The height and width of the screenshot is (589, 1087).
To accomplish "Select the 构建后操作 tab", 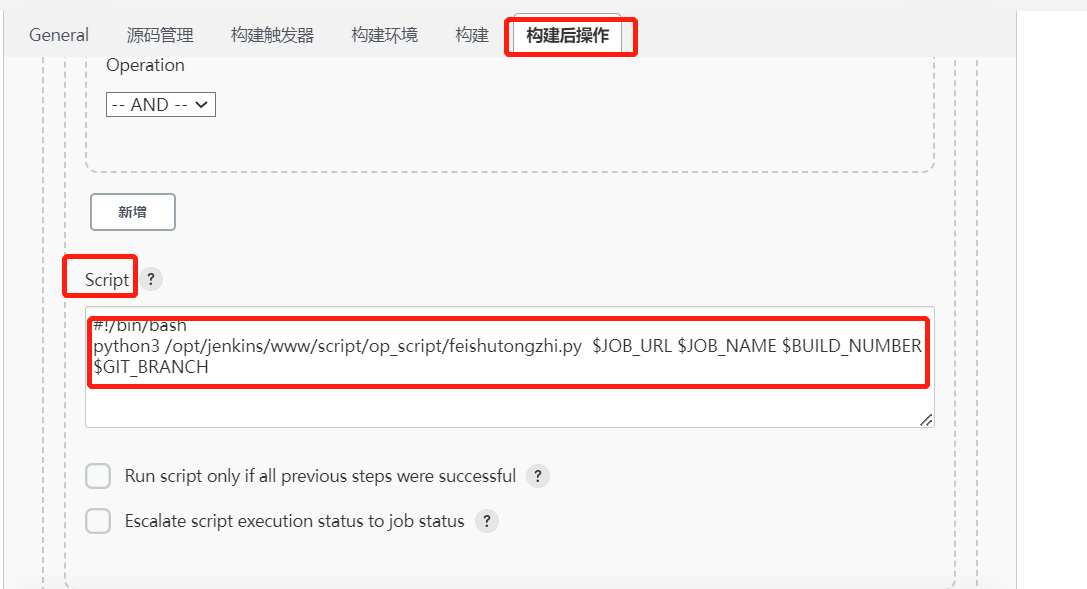I will click(x=567, y=35).
